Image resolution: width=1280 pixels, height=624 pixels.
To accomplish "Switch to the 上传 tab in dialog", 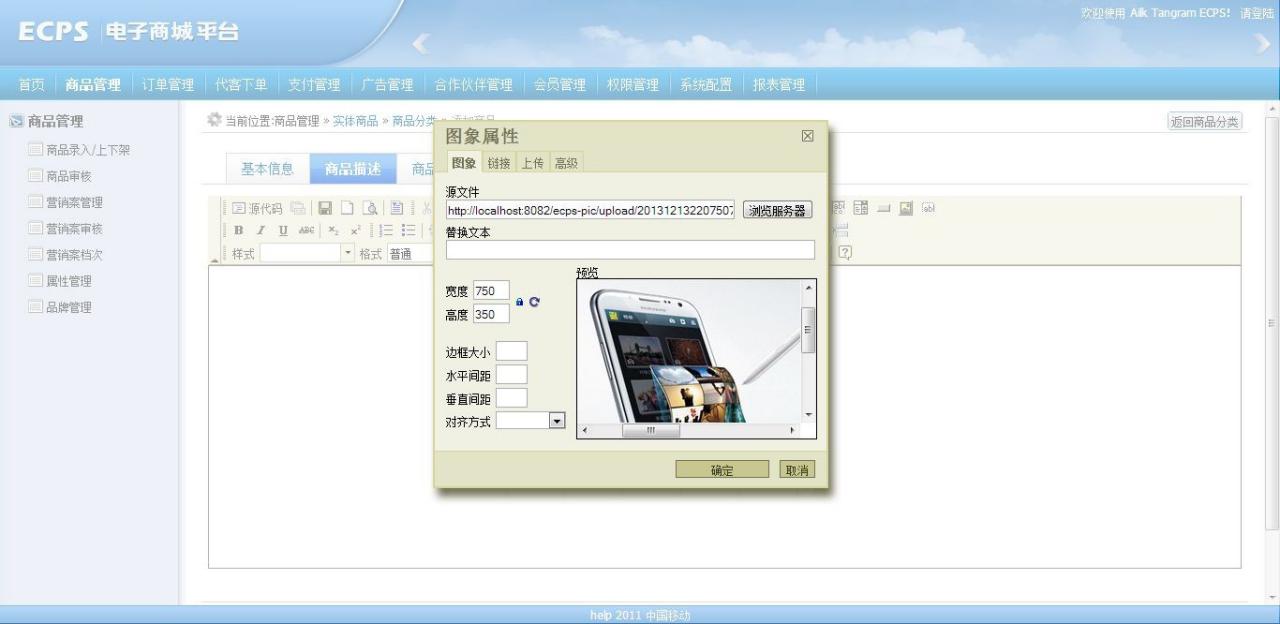I will [x=532, y=163].
